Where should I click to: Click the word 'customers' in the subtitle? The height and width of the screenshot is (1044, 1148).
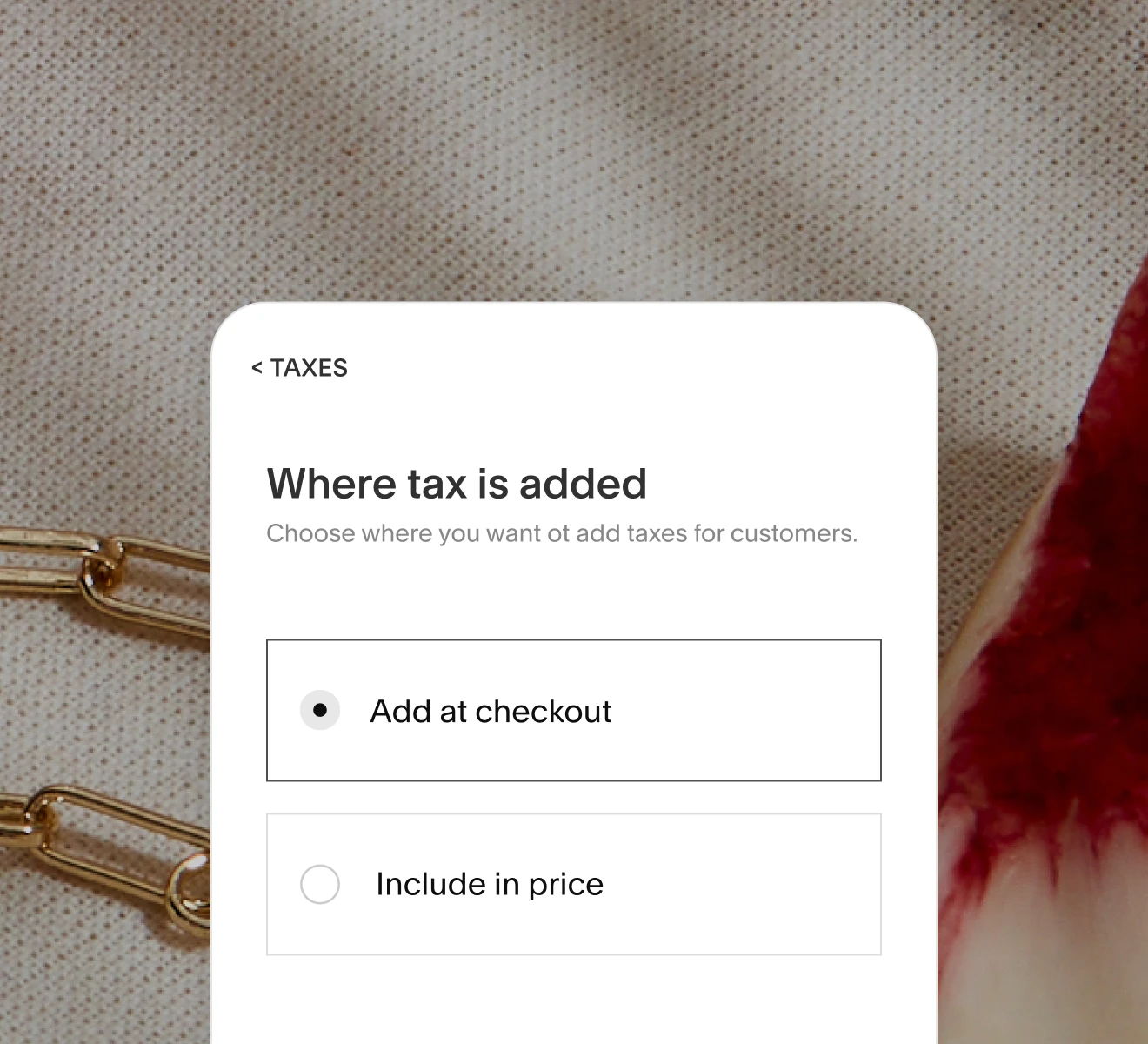click(791, 533)
